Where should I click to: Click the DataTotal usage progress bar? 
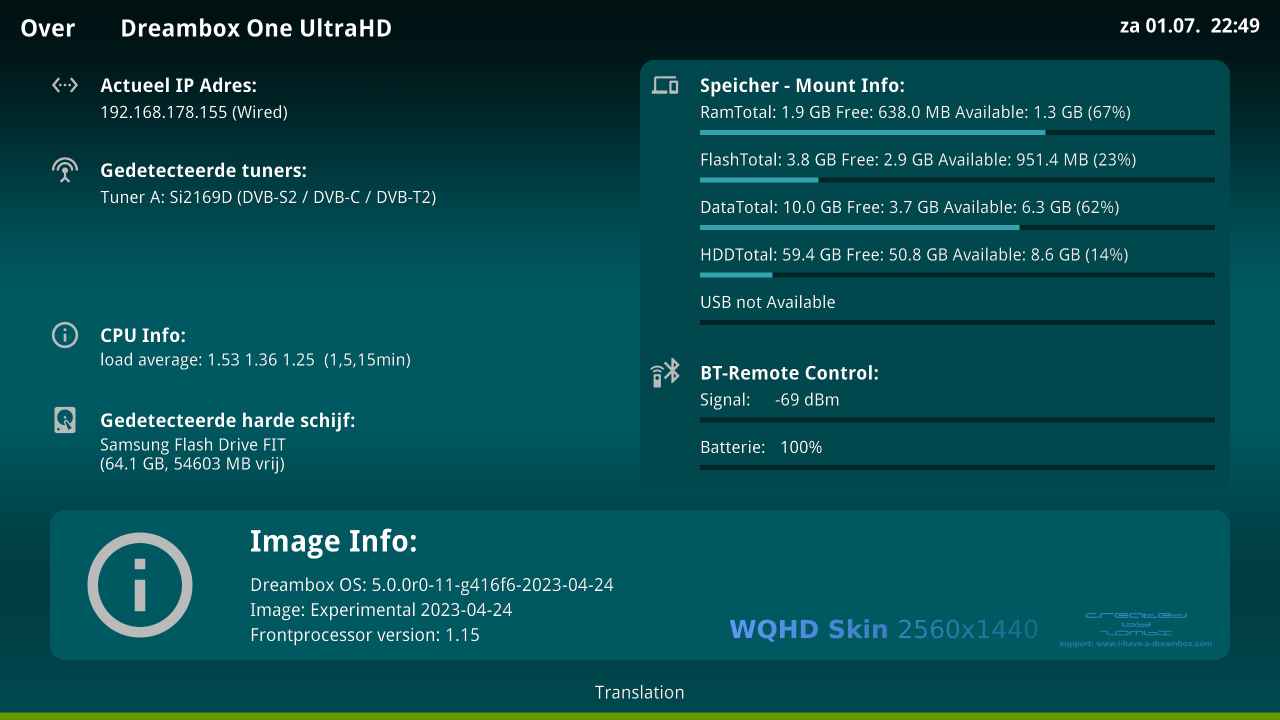pyautogui.click(x=956, y=227)
